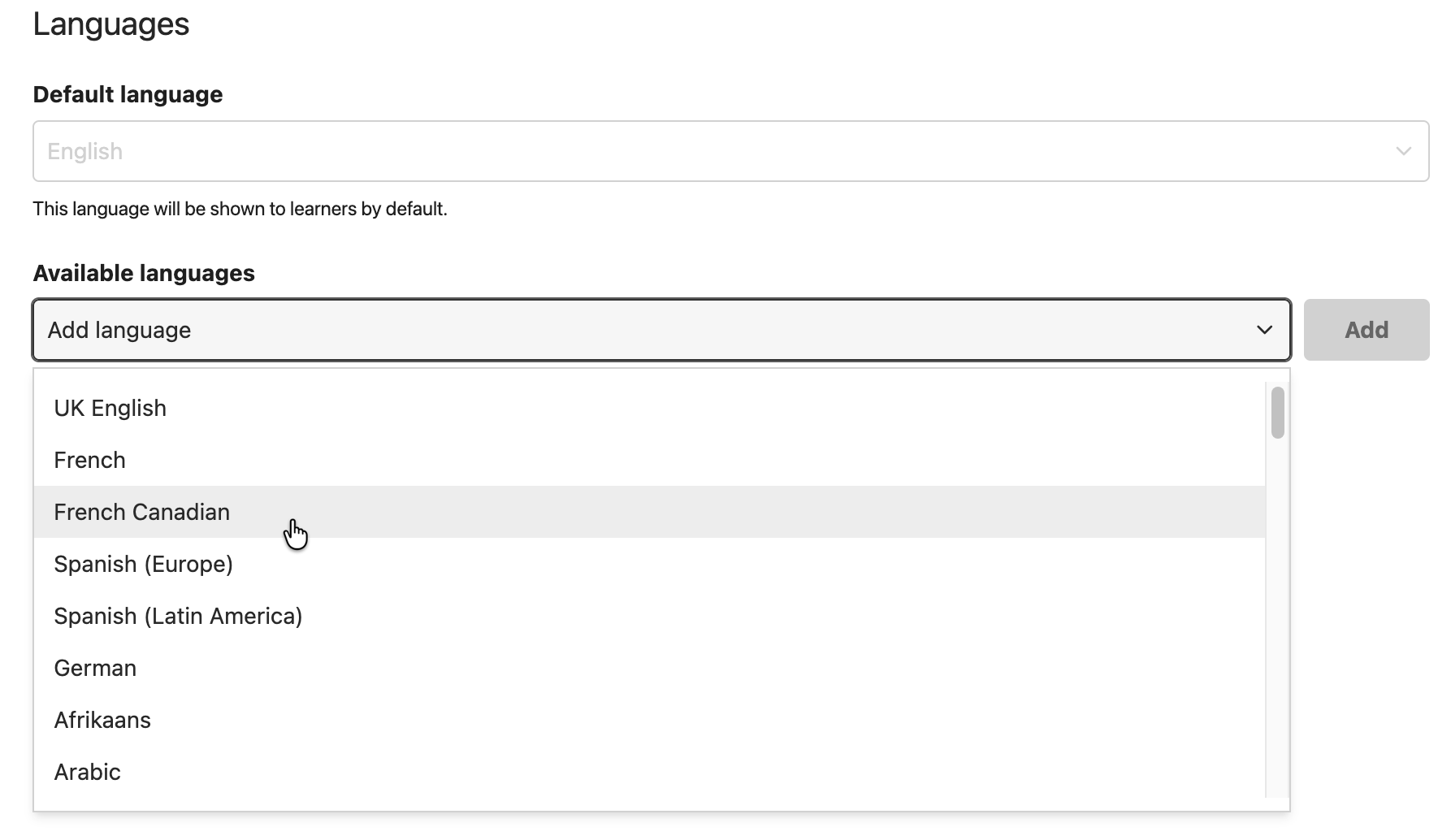1451x840 pixels.
Task: Click the Available languages label
Action: 144,273
